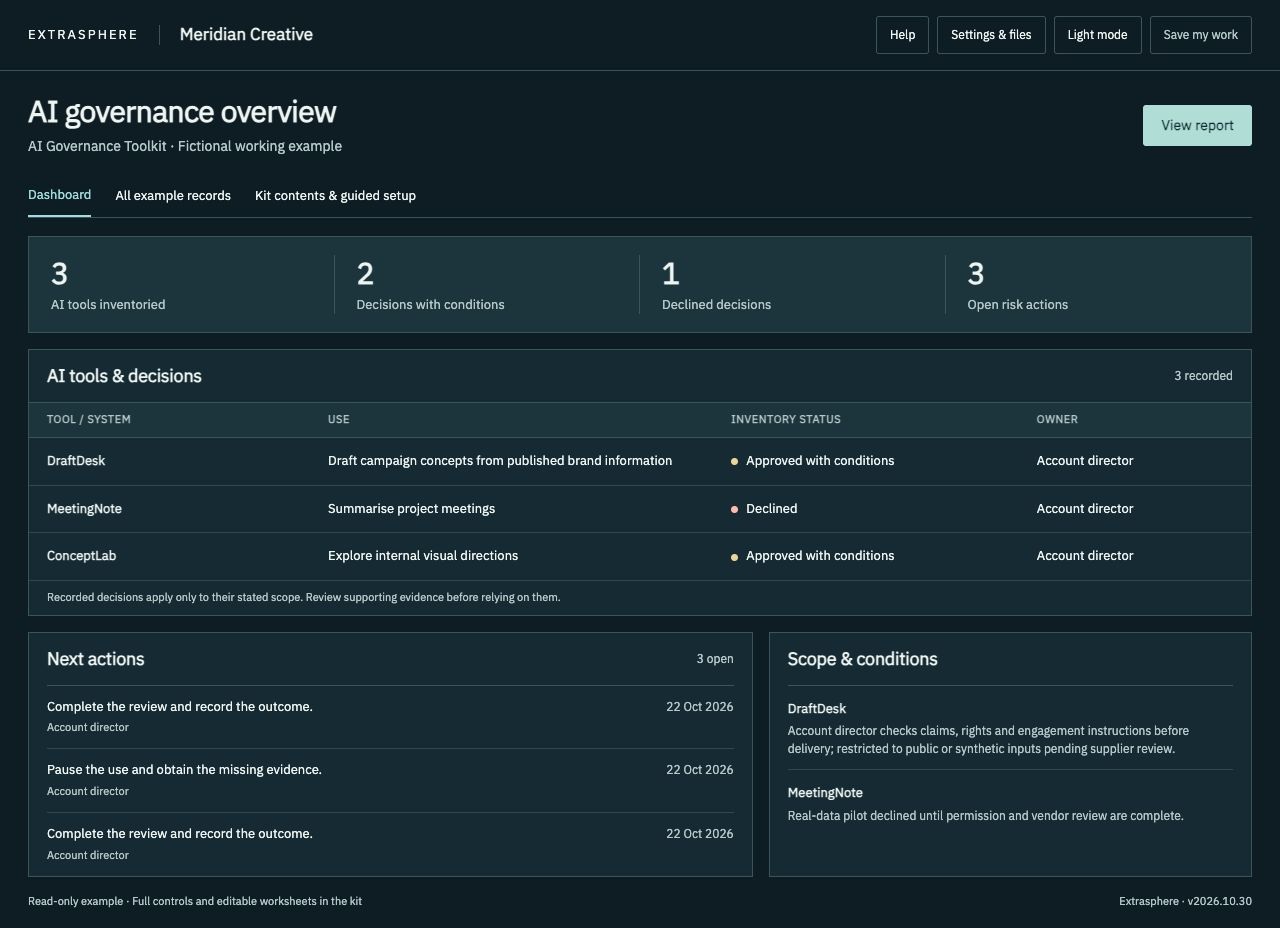Click the '3 open' count in Next actions
Image resolution: width=1280 pixels, height=928 pixels.
[x=715, y=659]
